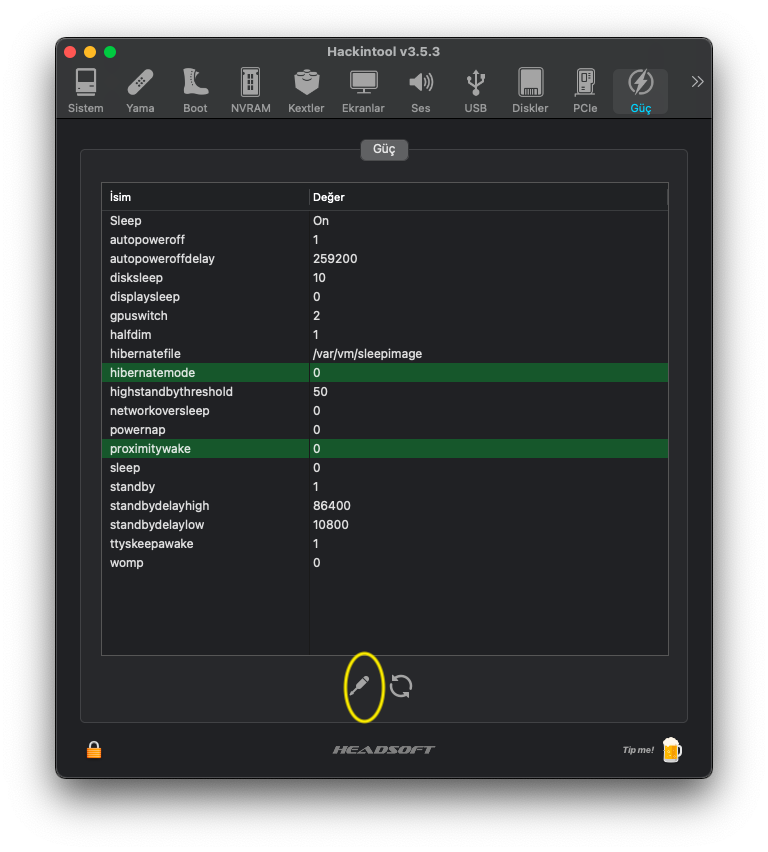Open the NVRAM section
Viewport: 768px width, 852px height.
[x=250, y=91]
